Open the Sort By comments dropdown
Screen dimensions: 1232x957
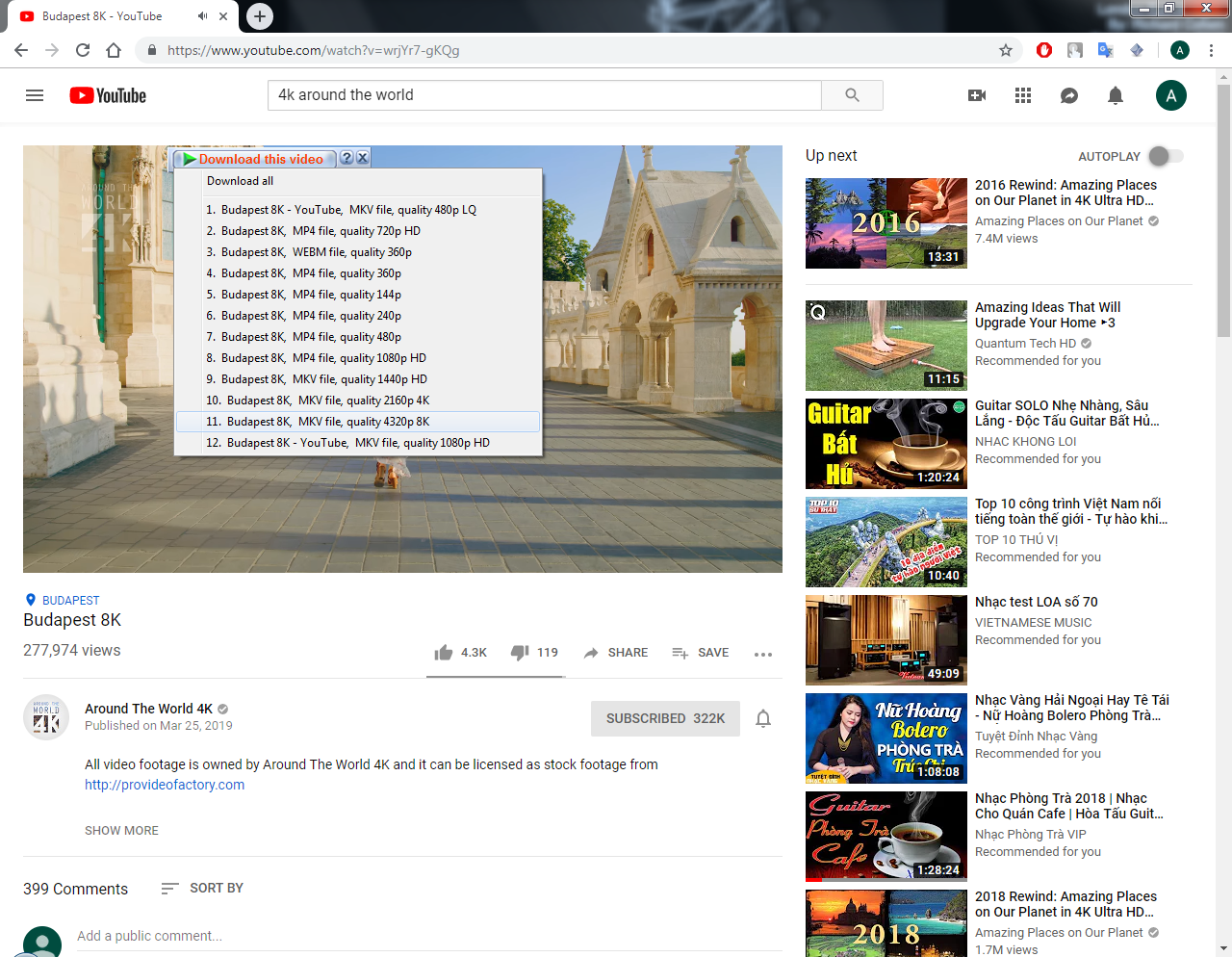[x=202, y=888]
